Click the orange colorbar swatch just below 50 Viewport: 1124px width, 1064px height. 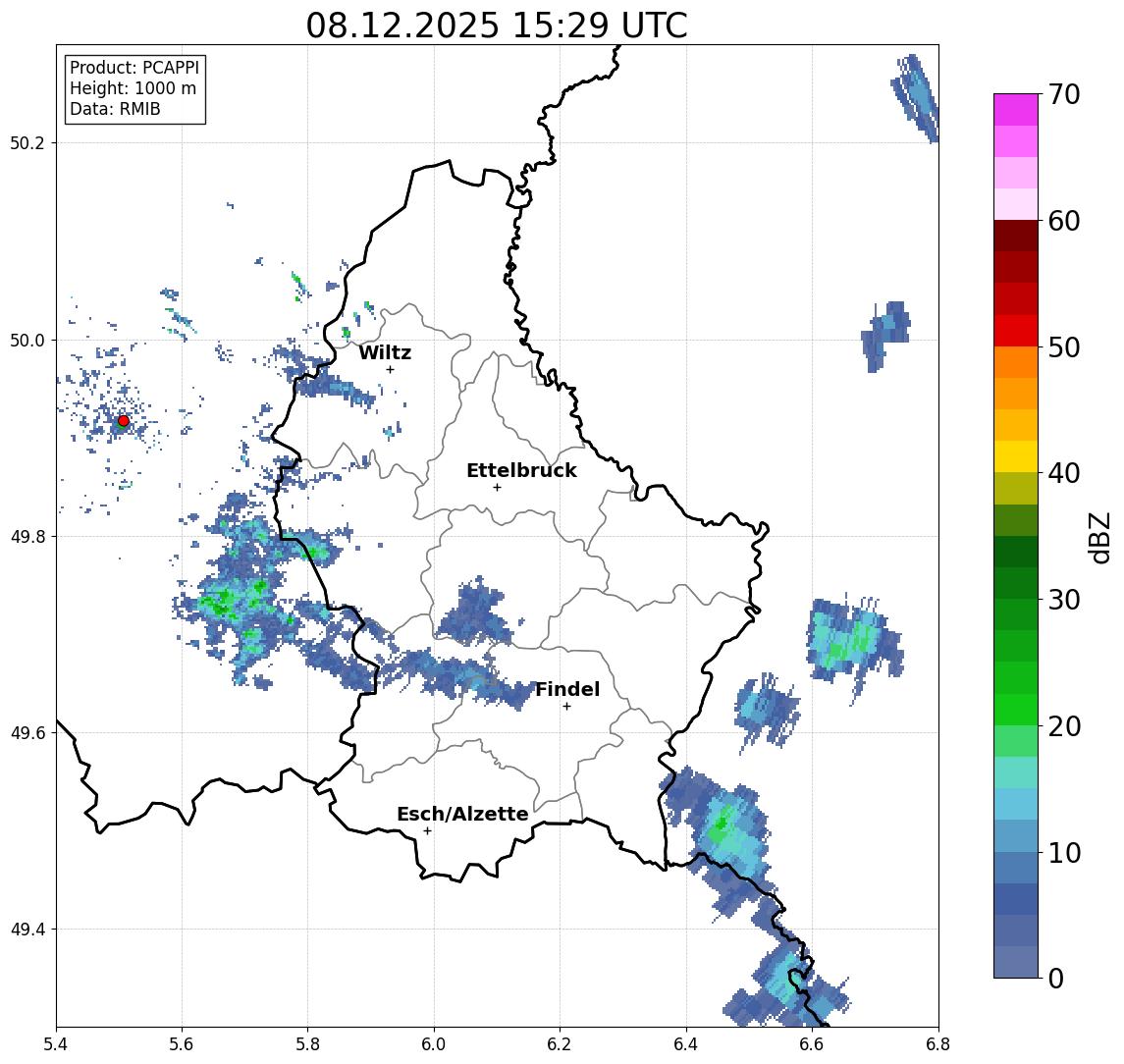pos(1016,362)
